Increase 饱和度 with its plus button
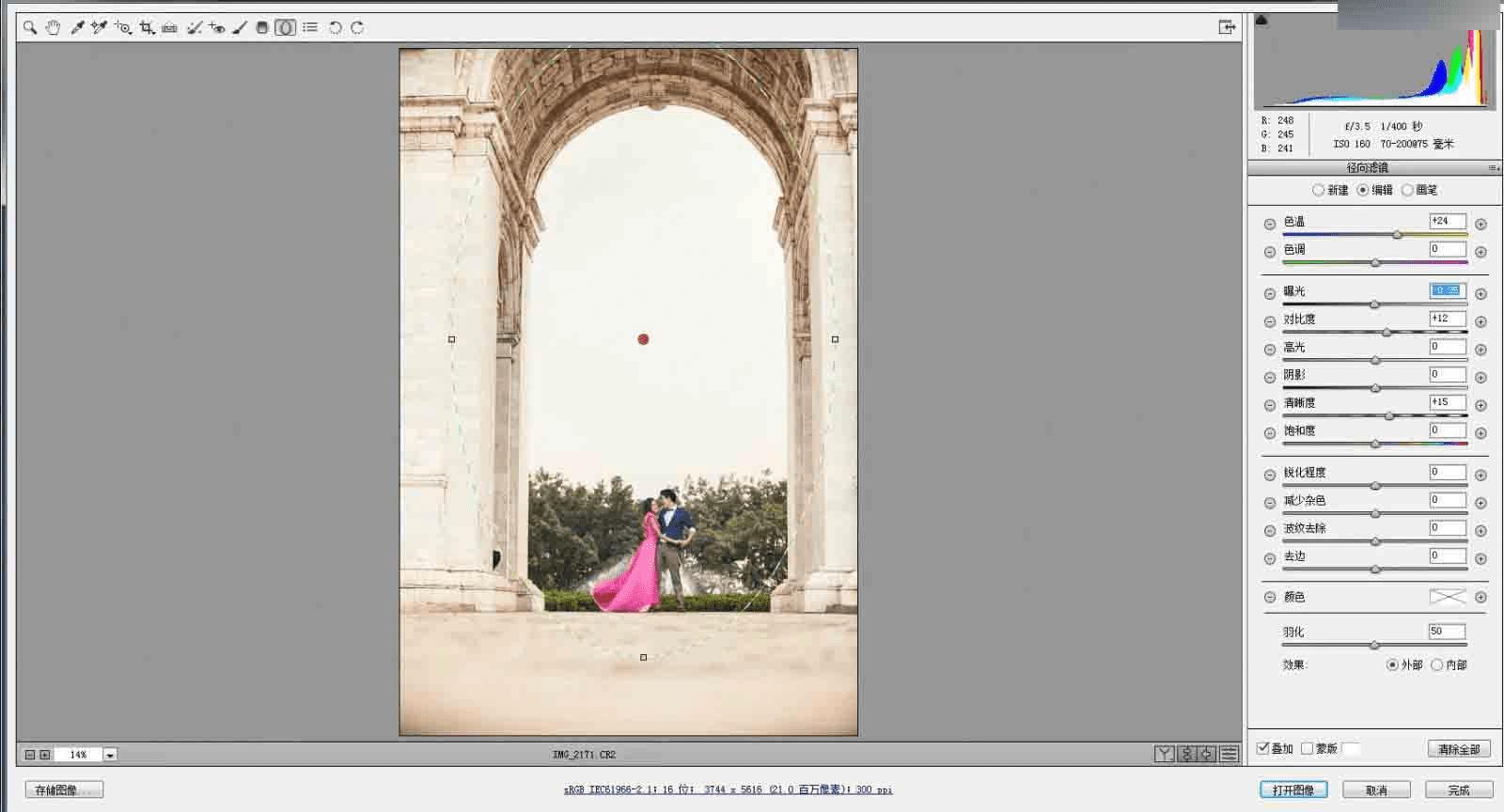The image size is (1504, 812). [1480, 433]
